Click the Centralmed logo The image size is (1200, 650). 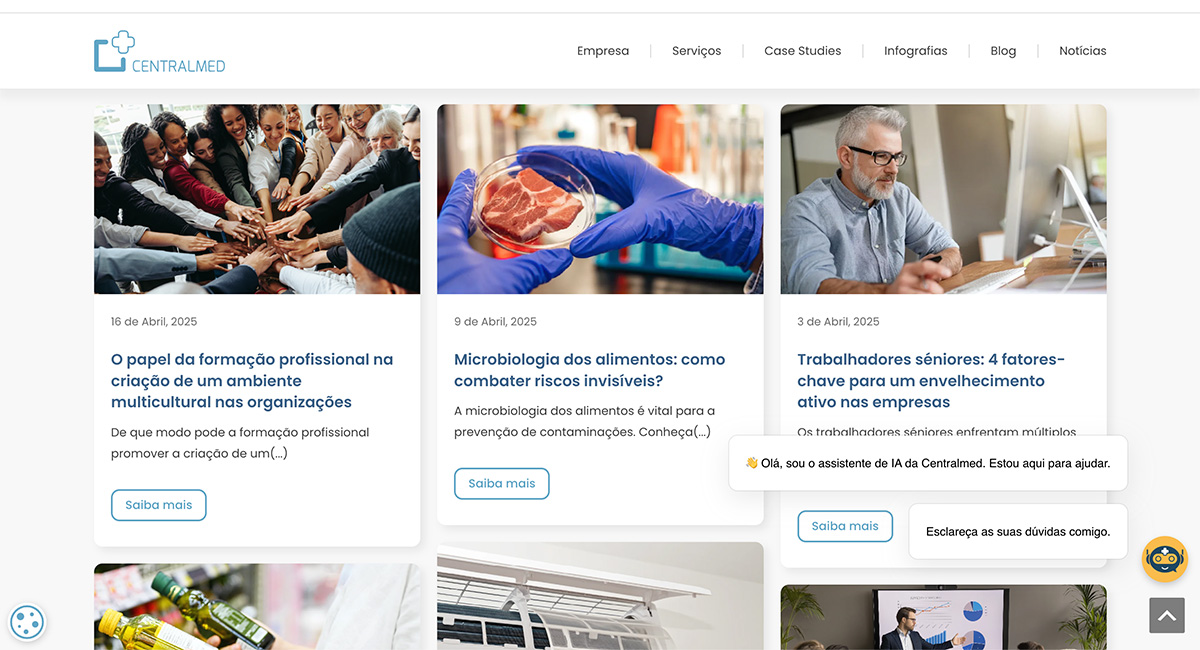click(x=160, y=51)
